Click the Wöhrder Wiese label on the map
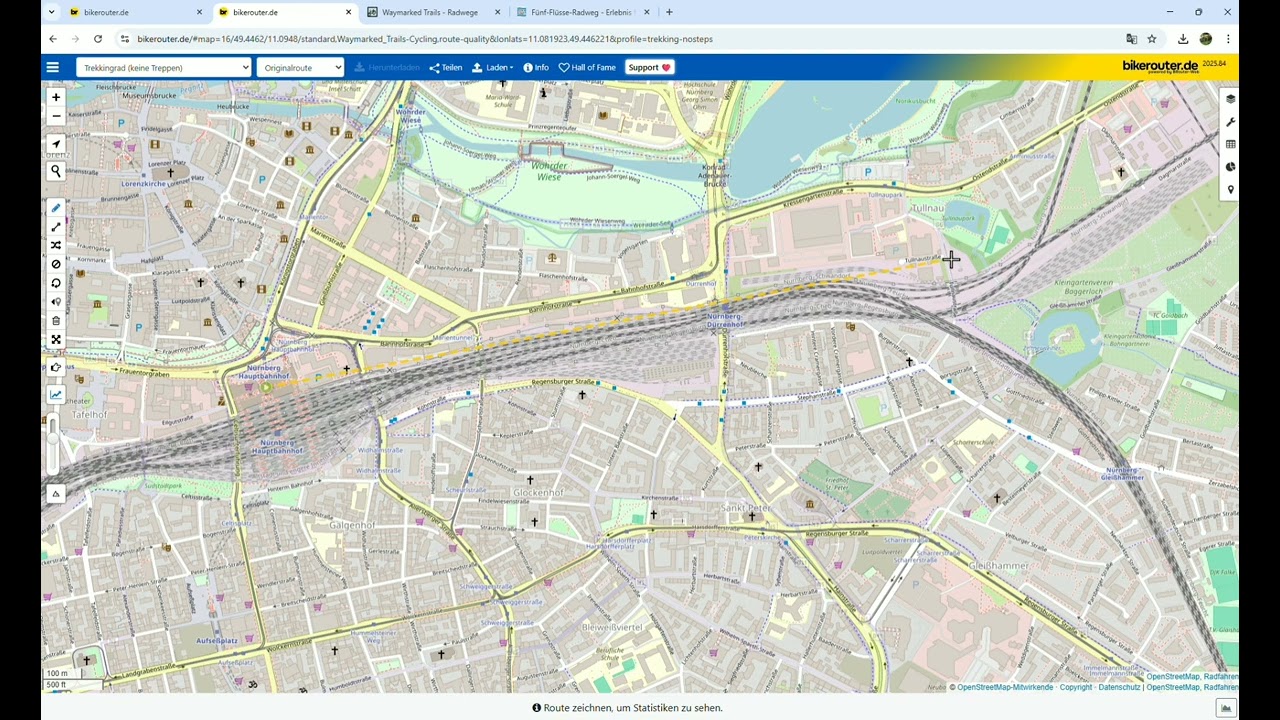The image size is (1280, 720). click(548, 170)
